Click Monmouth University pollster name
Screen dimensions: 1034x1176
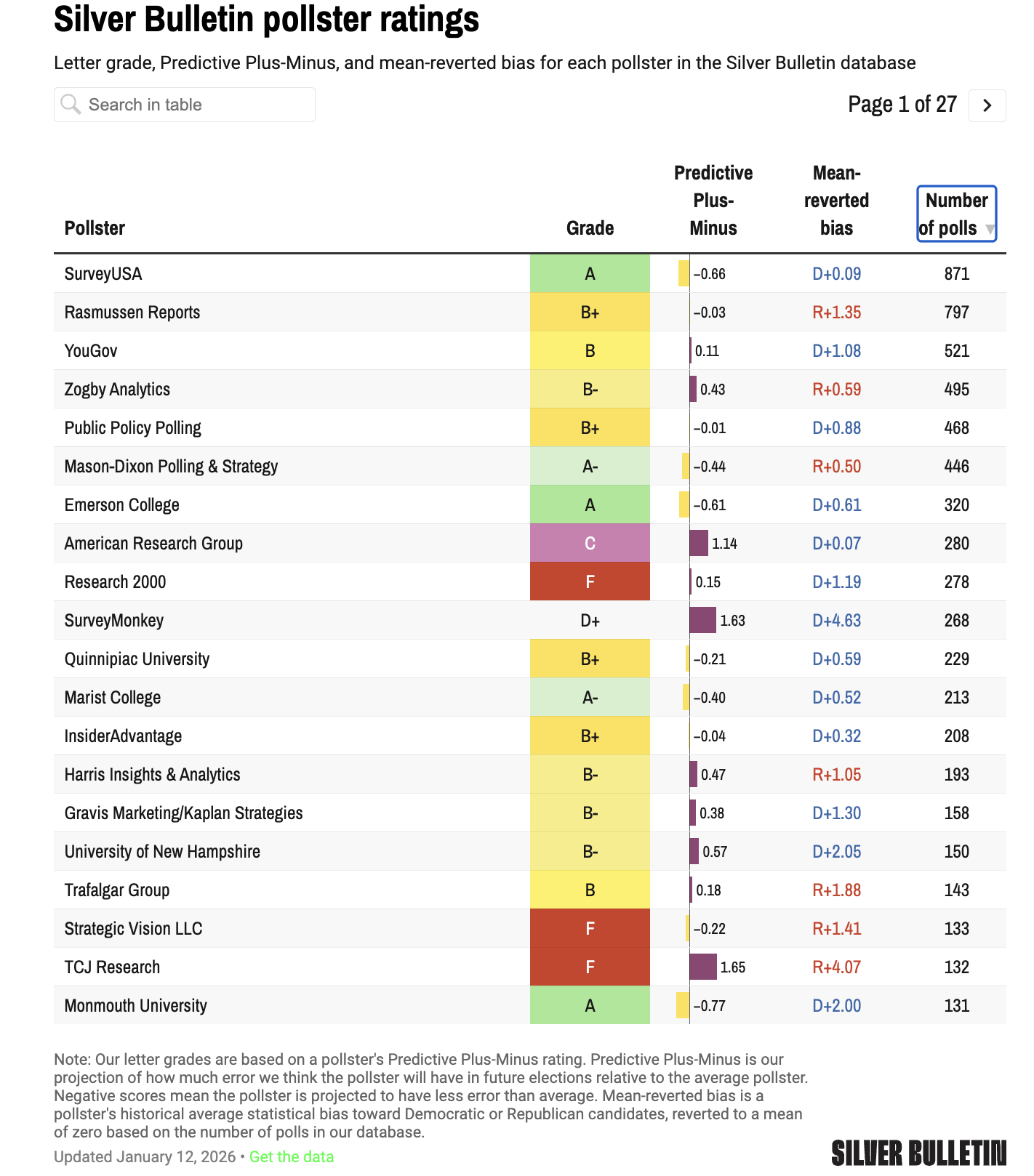click(x=136, y=1006)
